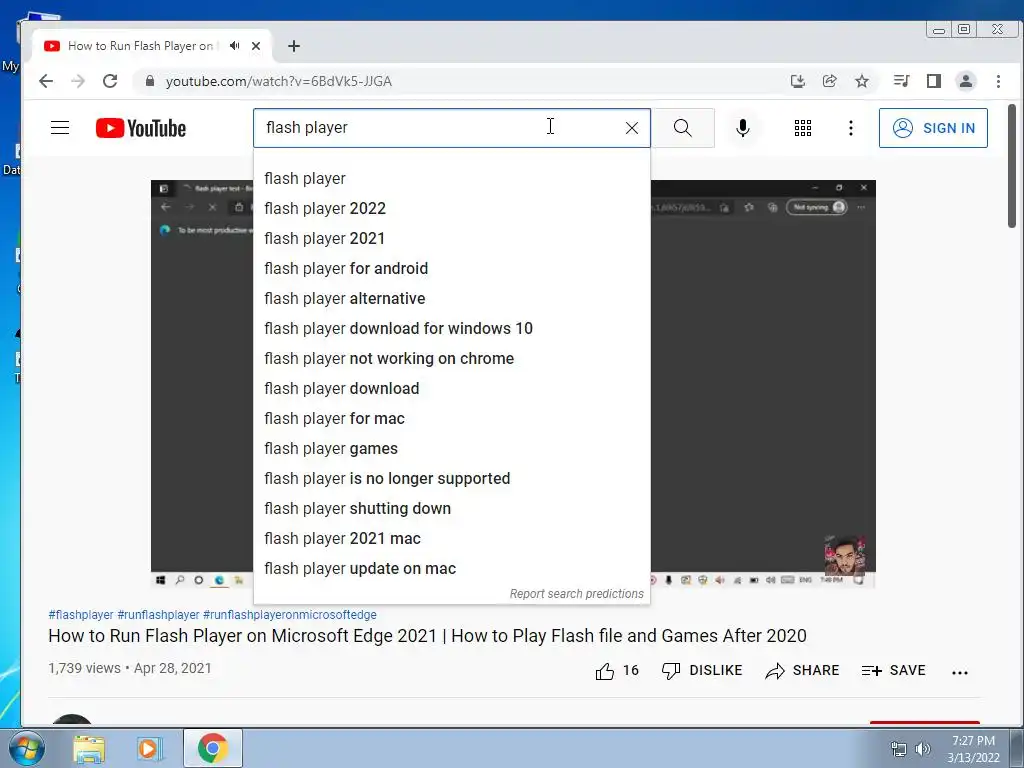This screenshot has width=1024, height=768.
Task: Open YouTube settings three-dot menu
Action: [850, 128]
